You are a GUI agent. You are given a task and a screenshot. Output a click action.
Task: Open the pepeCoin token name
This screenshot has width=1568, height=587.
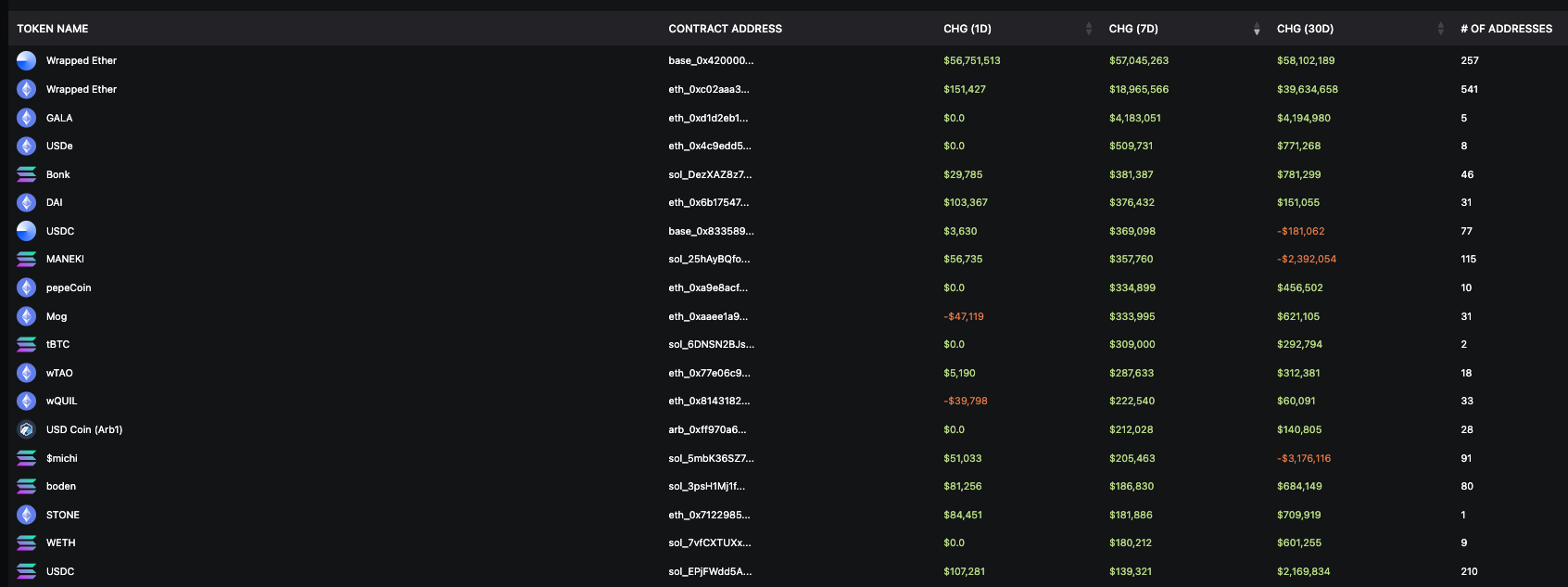(69, 287)
